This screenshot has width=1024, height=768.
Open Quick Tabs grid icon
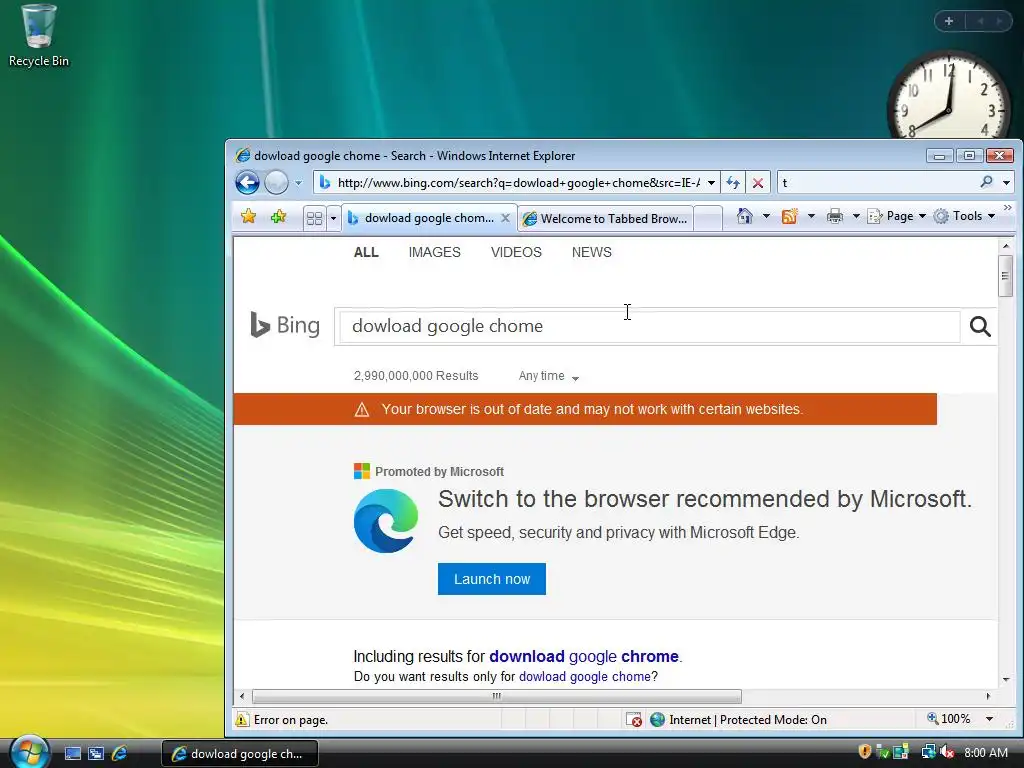click(x=314, y=218)
